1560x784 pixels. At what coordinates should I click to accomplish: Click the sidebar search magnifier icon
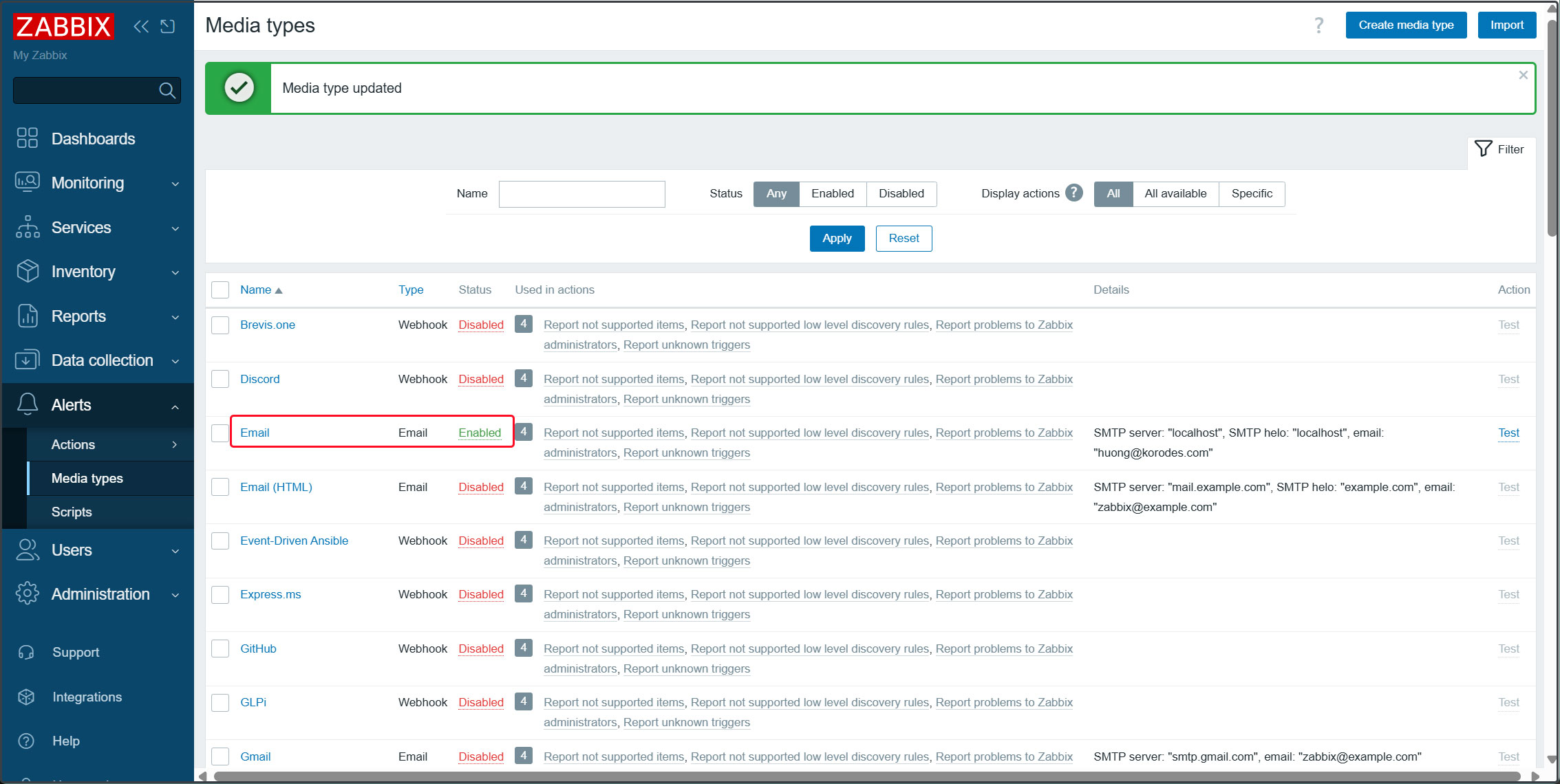coord(167,90)
